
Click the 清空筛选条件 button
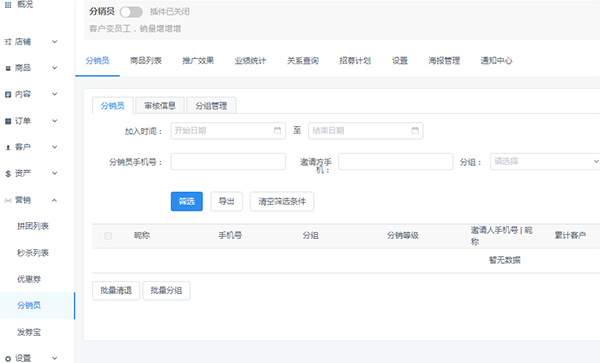[282, 202]
